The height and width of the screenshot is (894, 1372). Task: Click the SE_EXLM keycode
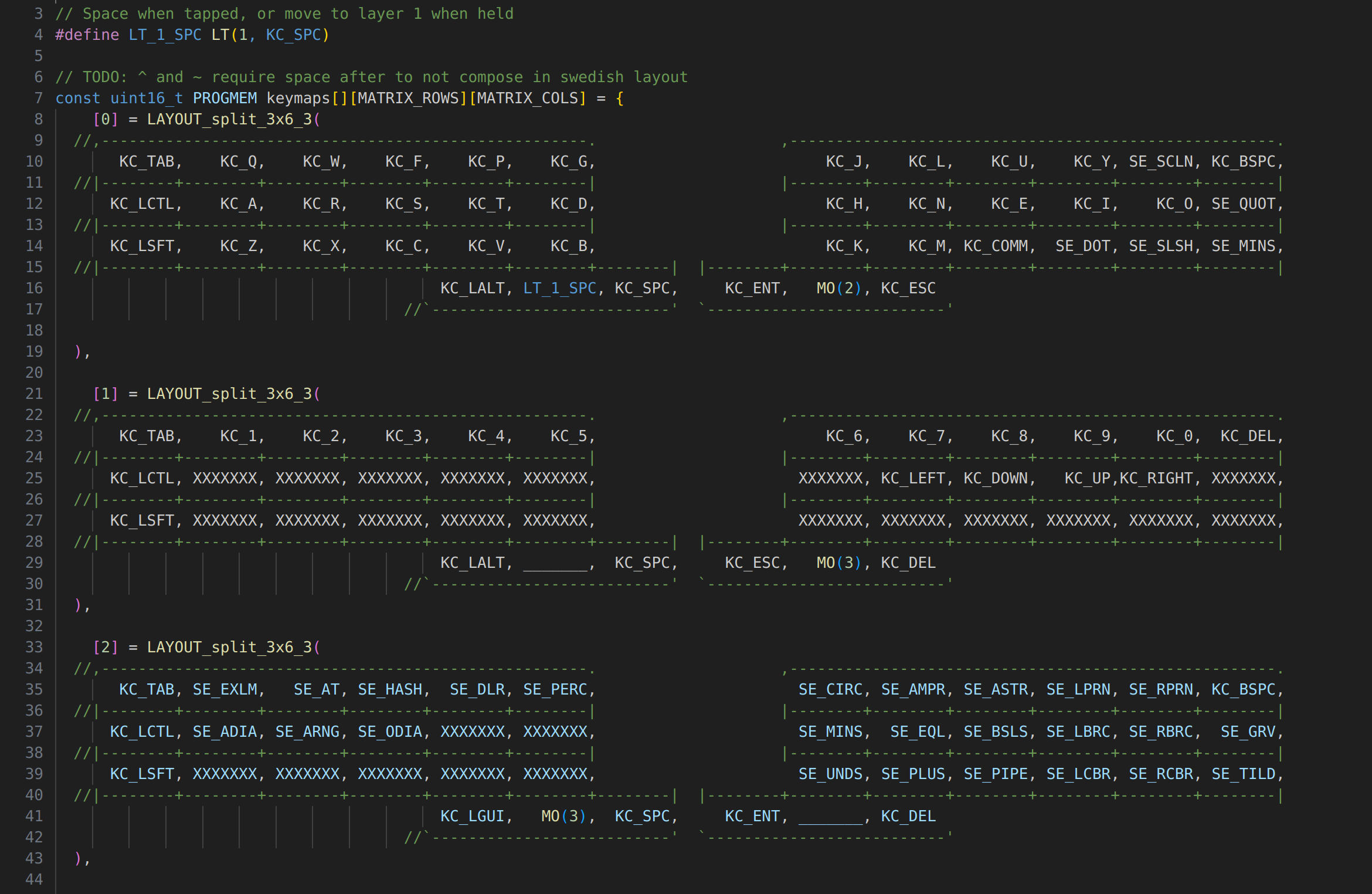[x=225, y=689]
